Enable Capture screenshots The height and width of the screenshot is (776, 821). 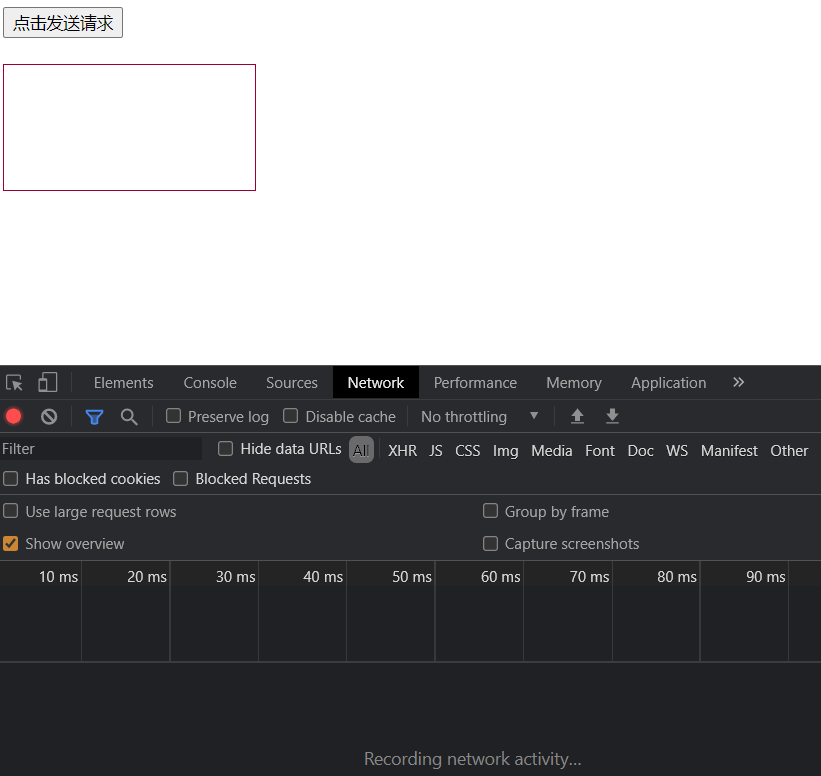tap(491, 544)
